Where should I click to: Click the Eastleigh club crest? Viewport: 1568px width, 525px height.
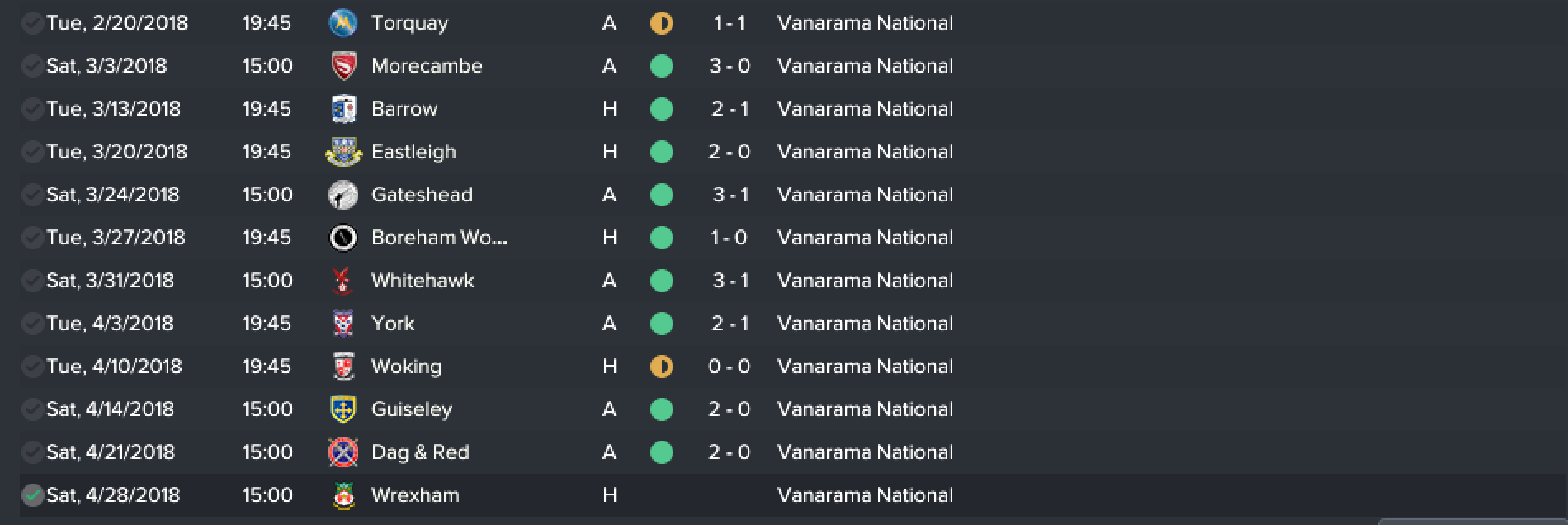pyautogui.click(x=342, y=152)
